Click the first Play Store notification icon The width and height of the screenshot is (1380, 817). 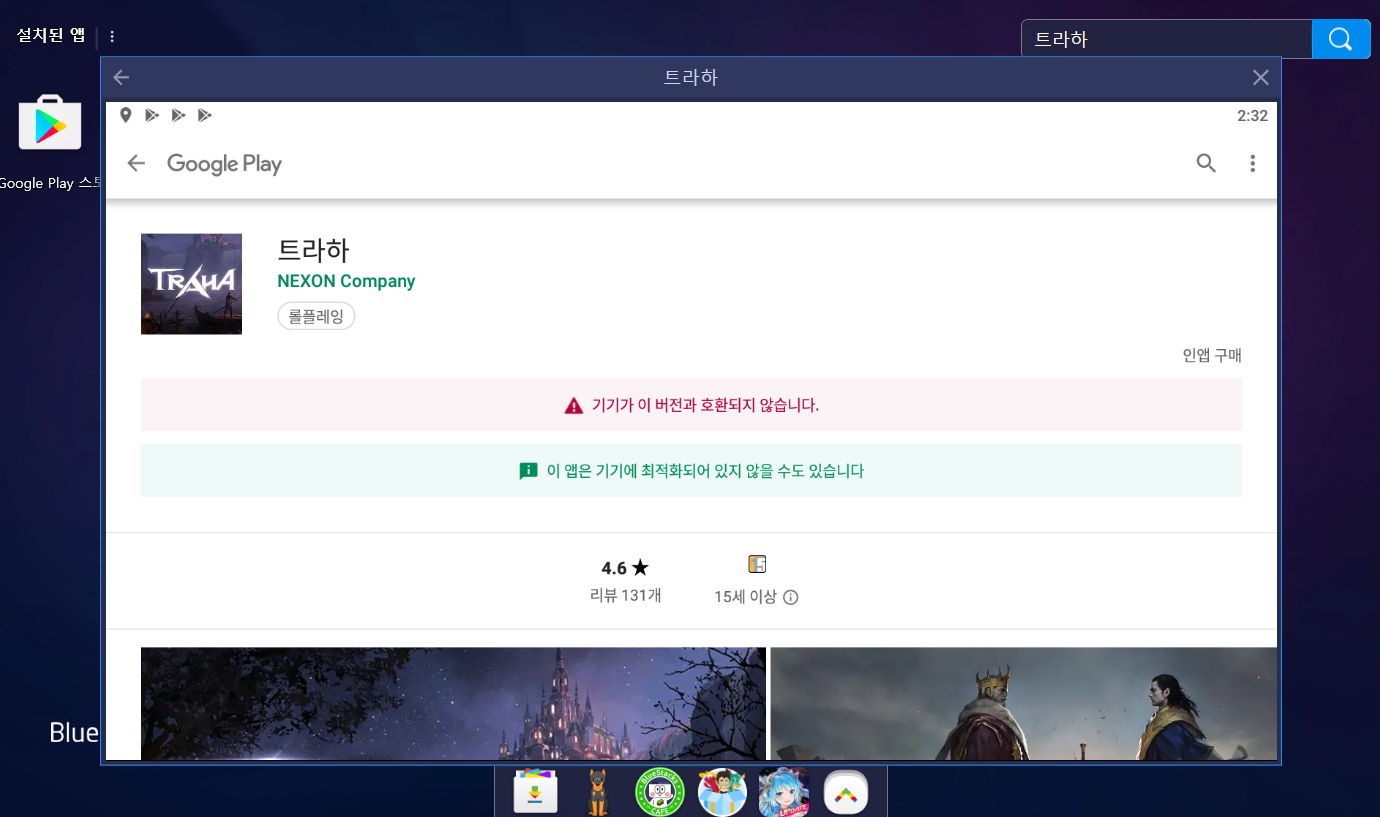tap(152, 115)
